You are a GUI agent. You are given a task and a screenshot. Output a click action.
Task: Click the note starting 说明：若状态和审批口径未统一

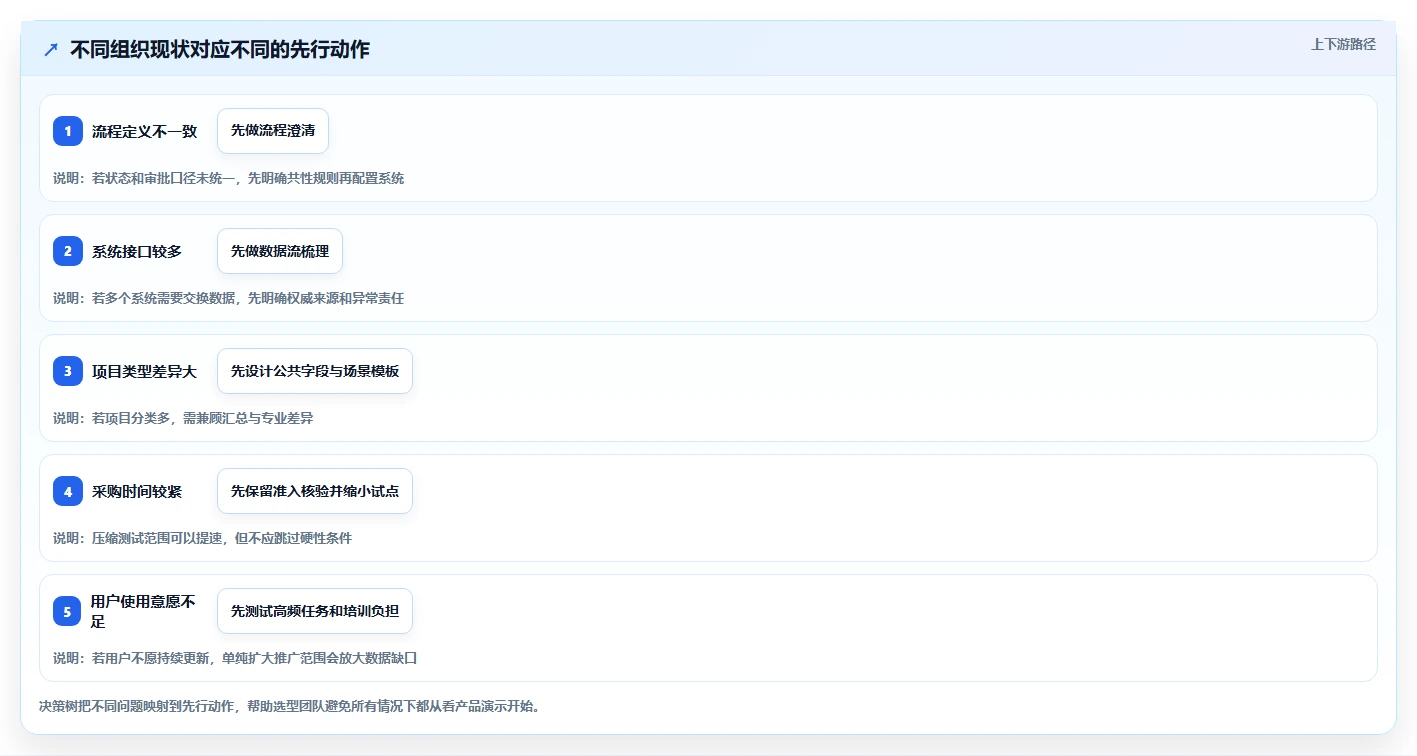229,178
